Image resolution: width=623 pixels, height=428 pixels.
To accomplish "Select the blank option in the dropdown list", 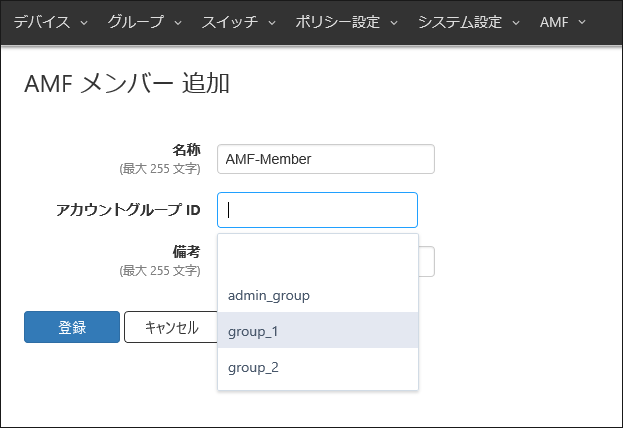I will point(317,259).
